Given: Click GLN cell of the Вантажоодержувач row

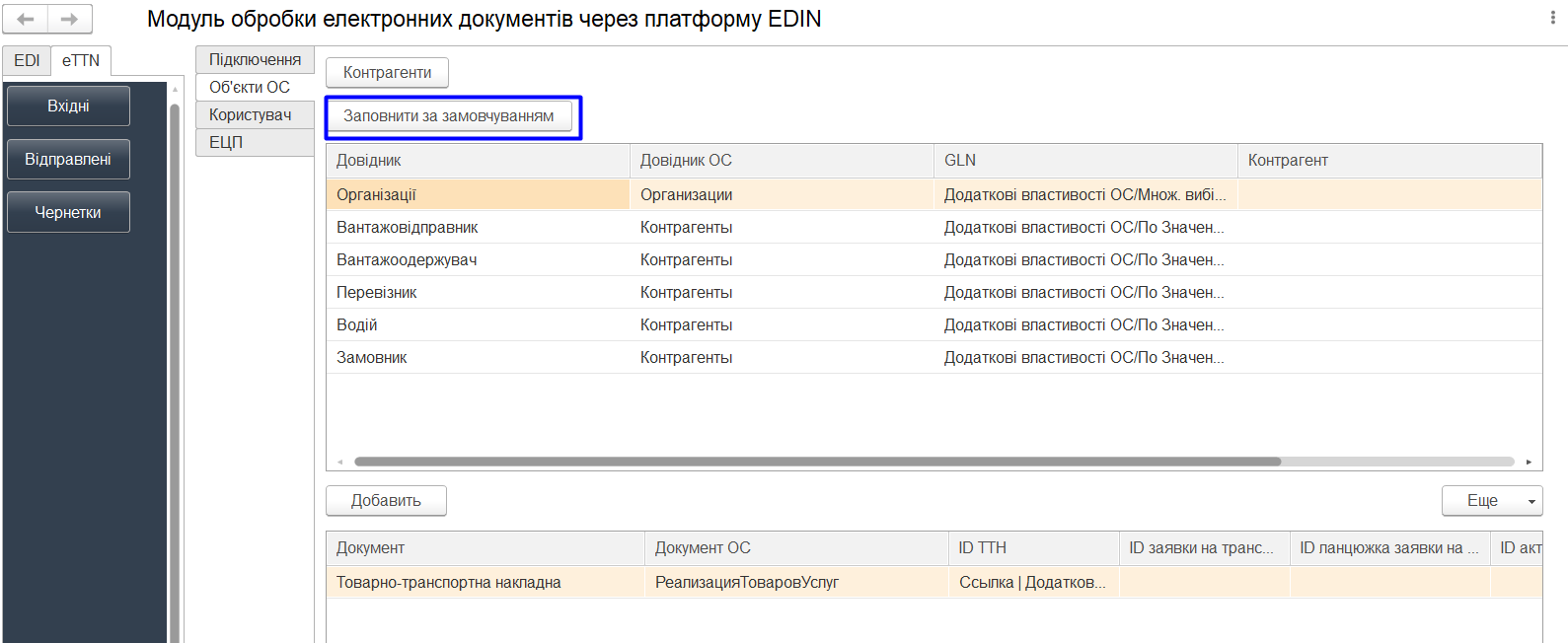Looking at the screenshot, I should pyautogui.click(x=1086, y=259).
